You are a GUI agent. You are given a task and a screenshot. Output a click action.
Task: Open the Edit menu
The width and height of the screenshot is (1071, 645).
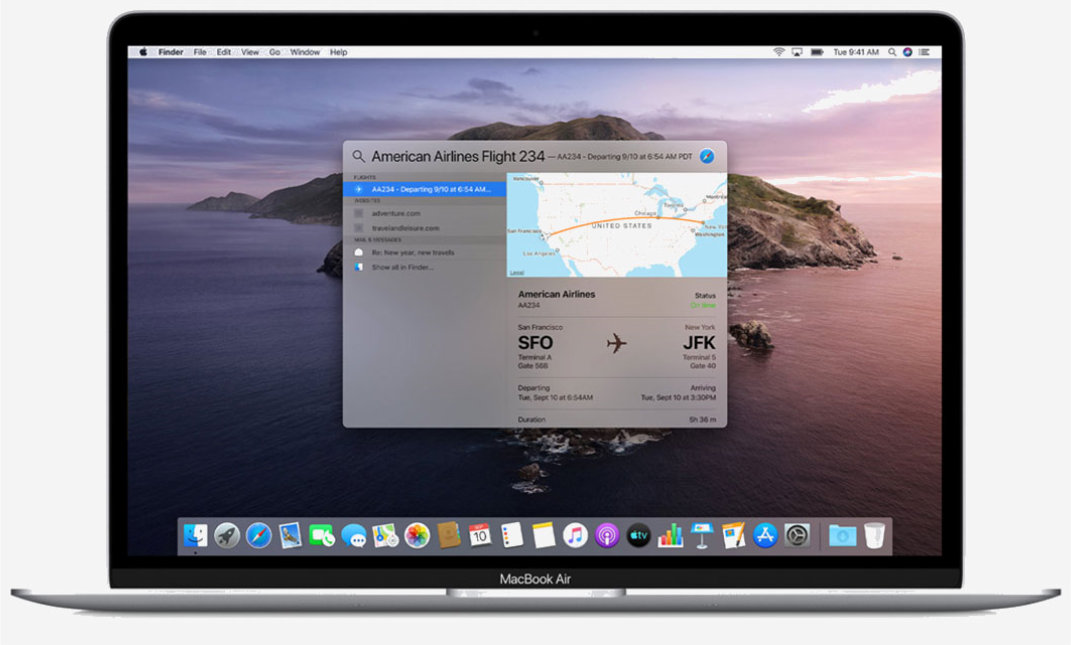coord(224,52)
